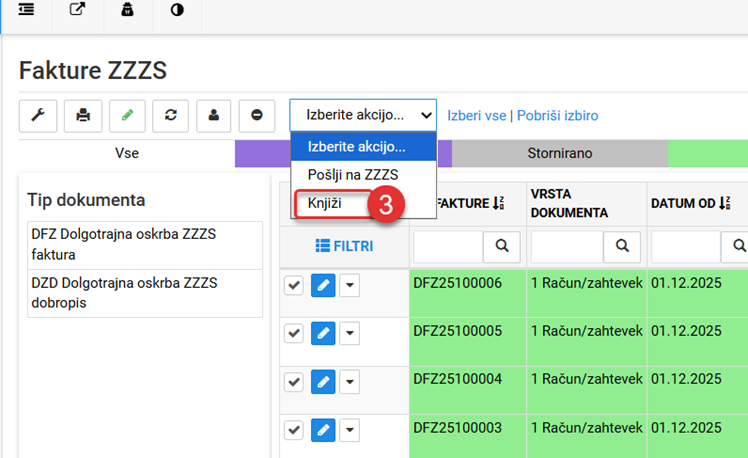This screenshot has width=748, height=458.
Task: Edit invoice DFZ25100005 with blue pencil
Action: (323, 333)
